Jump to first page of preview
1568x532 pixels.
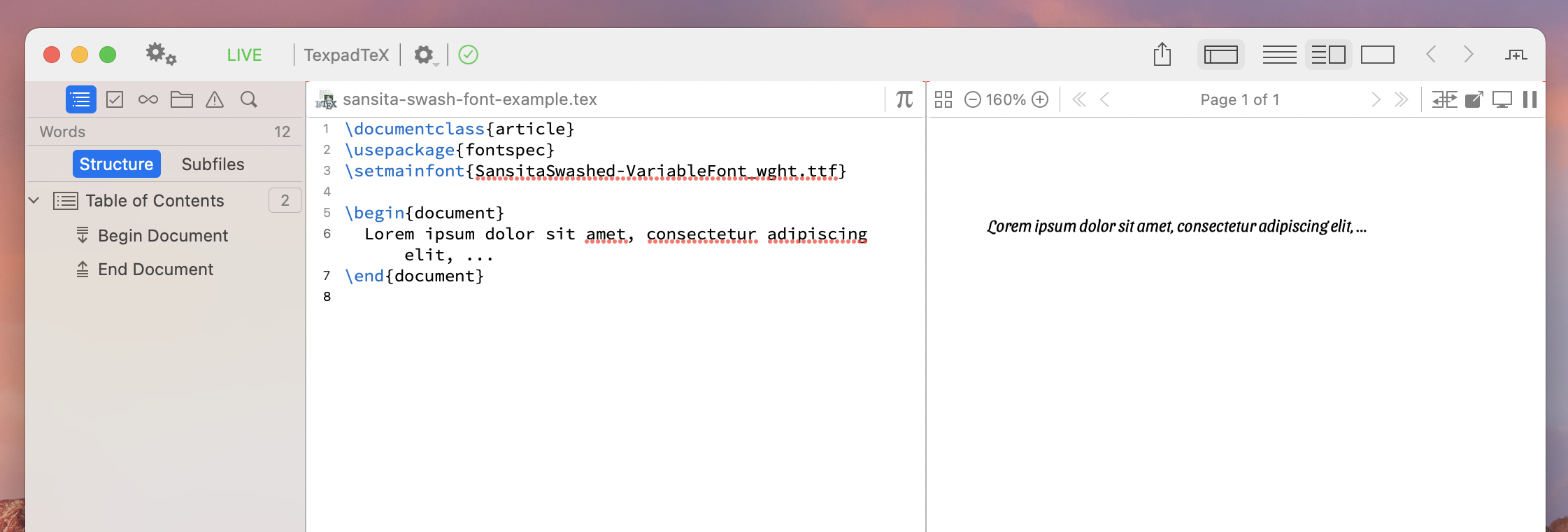[1079, 99]
